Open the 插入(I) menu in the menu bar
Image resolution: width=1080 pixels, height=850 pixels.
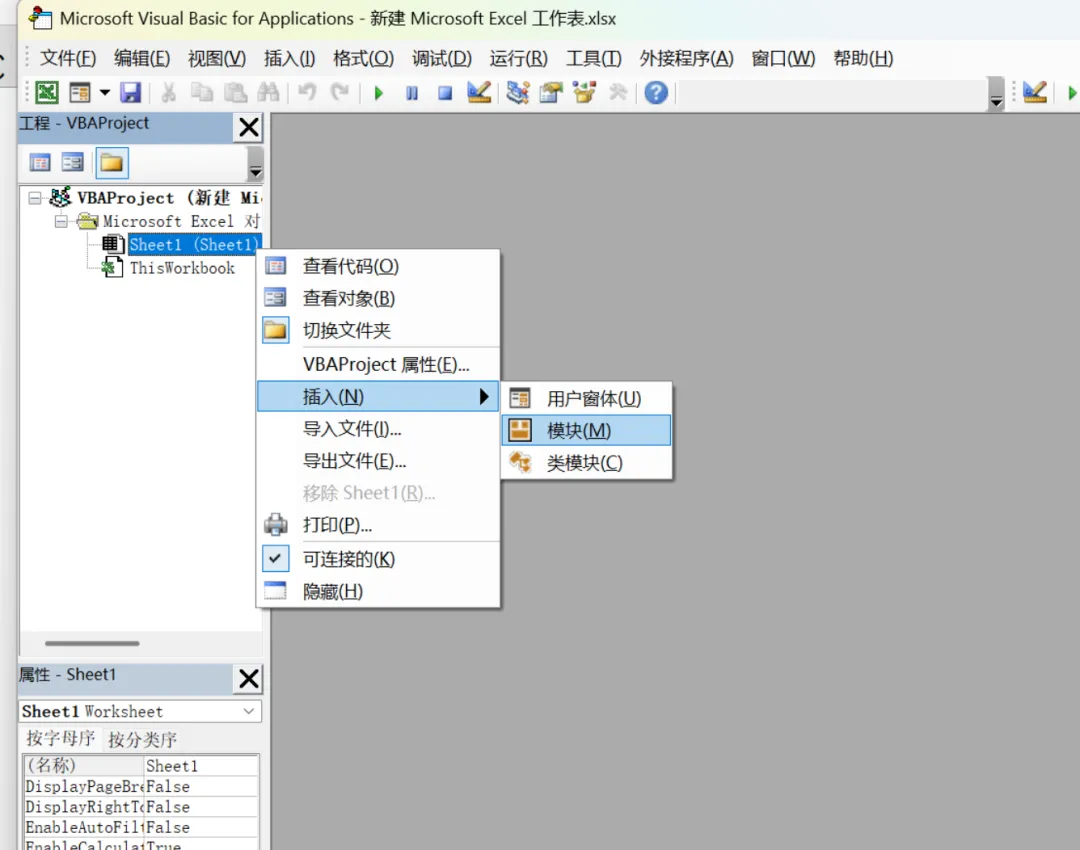[289, 59]
